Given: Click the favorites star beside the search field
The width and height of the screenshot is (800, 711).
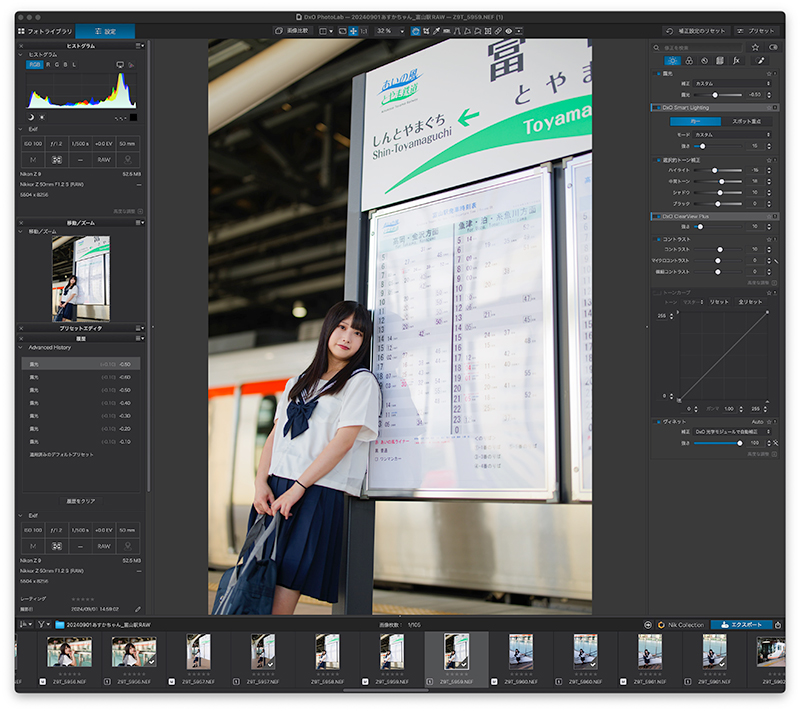Looking at the screenshot, I should tap(755, 47).
